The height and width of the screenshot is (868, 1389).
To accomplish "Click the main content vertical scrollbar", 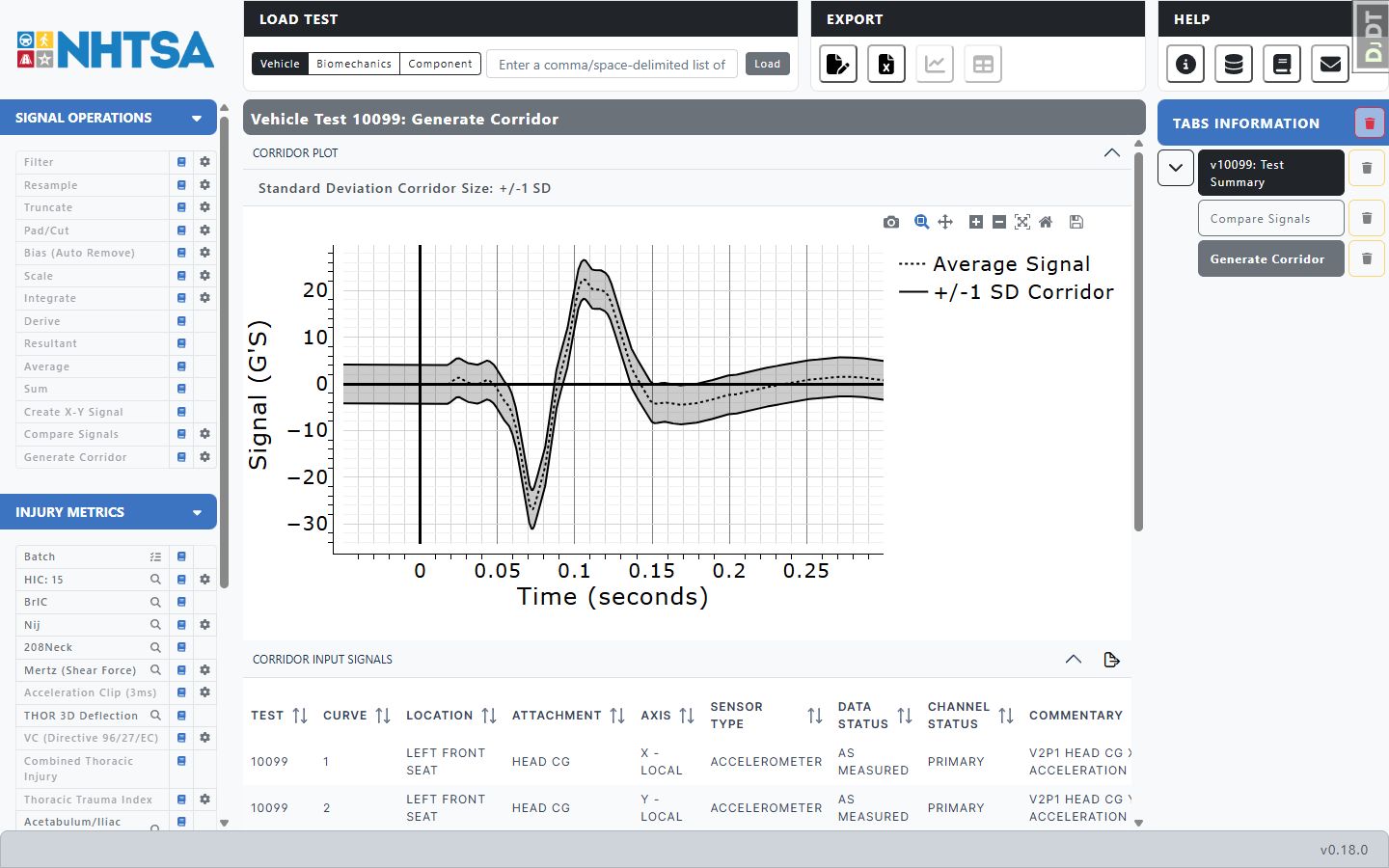I will [x=1138, y=342].
